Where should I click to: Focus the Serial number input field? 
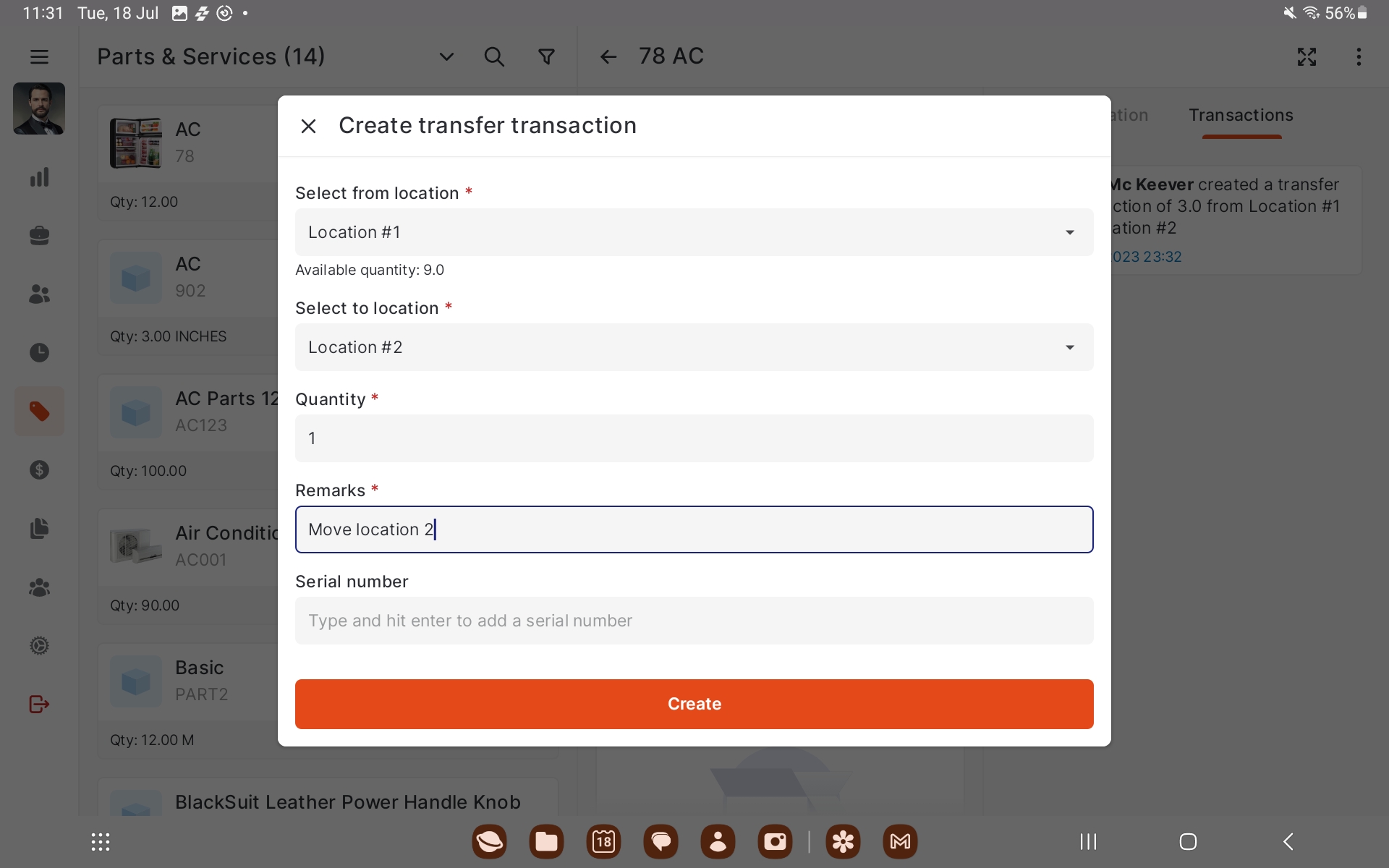click(694, 621)
